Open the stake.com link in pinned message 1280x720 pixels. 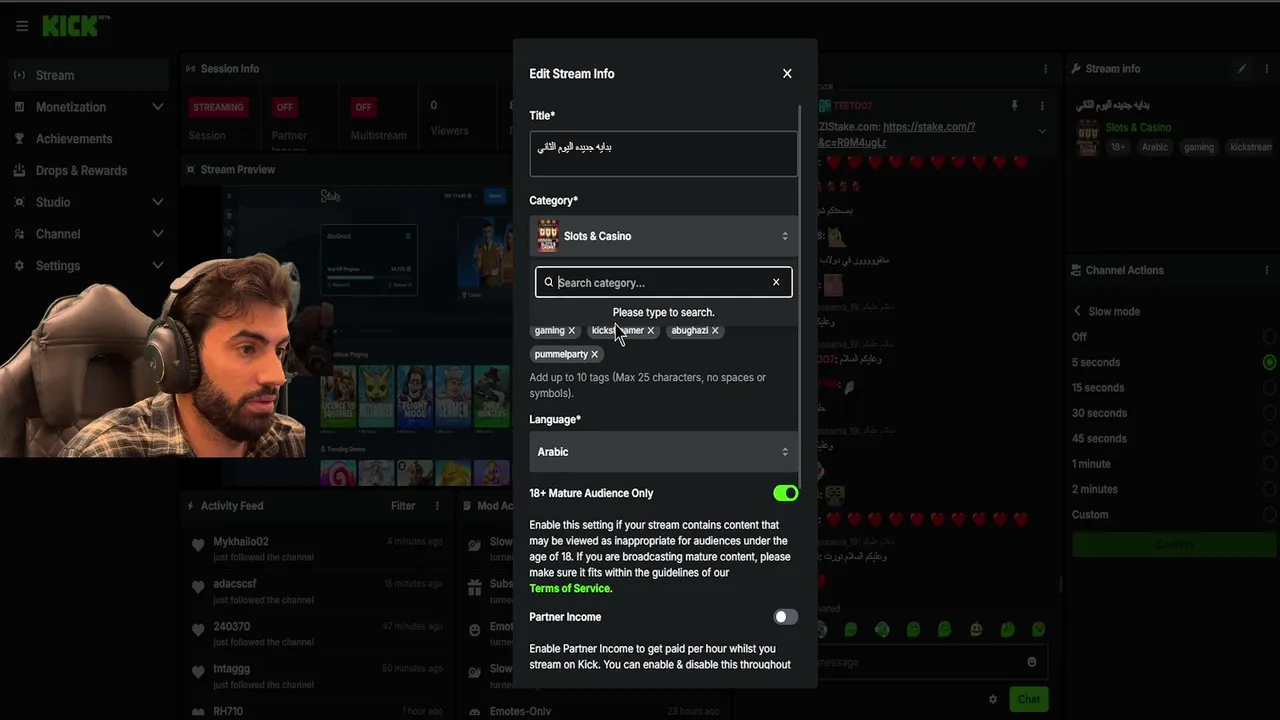click(x=929, y=127)
